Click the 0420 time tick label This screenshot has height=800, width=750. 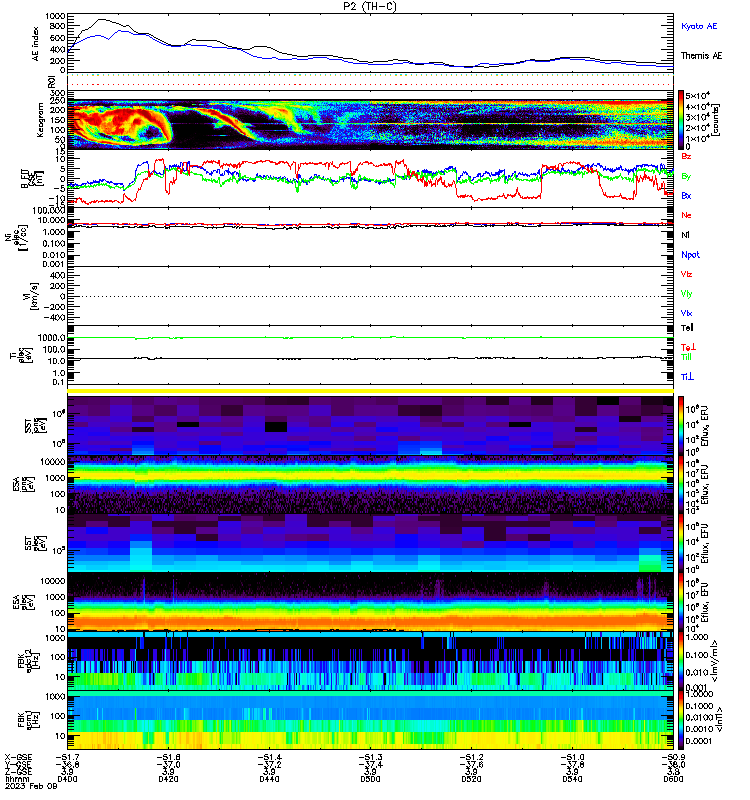pos(168,780)
